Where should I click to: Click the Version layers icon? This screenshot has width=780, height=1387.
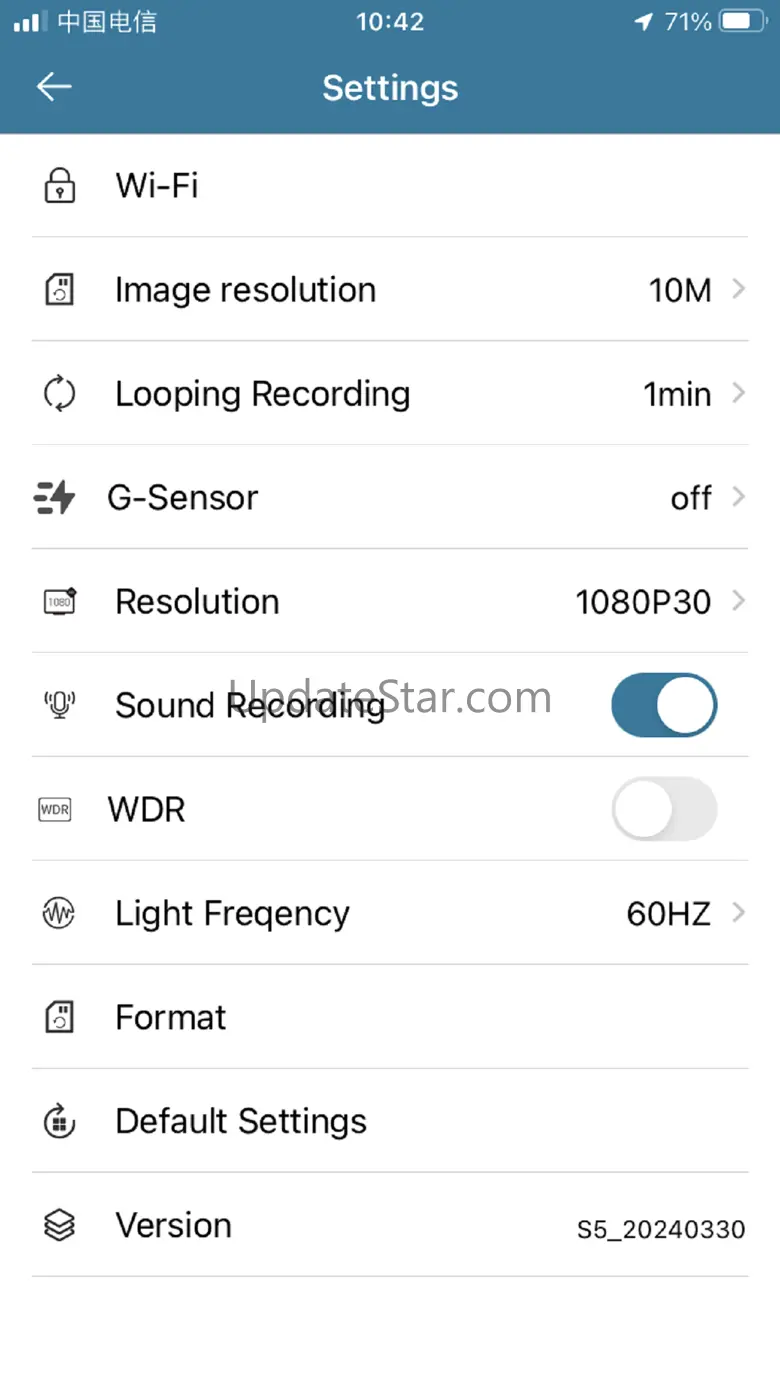tap(60, 1225)
